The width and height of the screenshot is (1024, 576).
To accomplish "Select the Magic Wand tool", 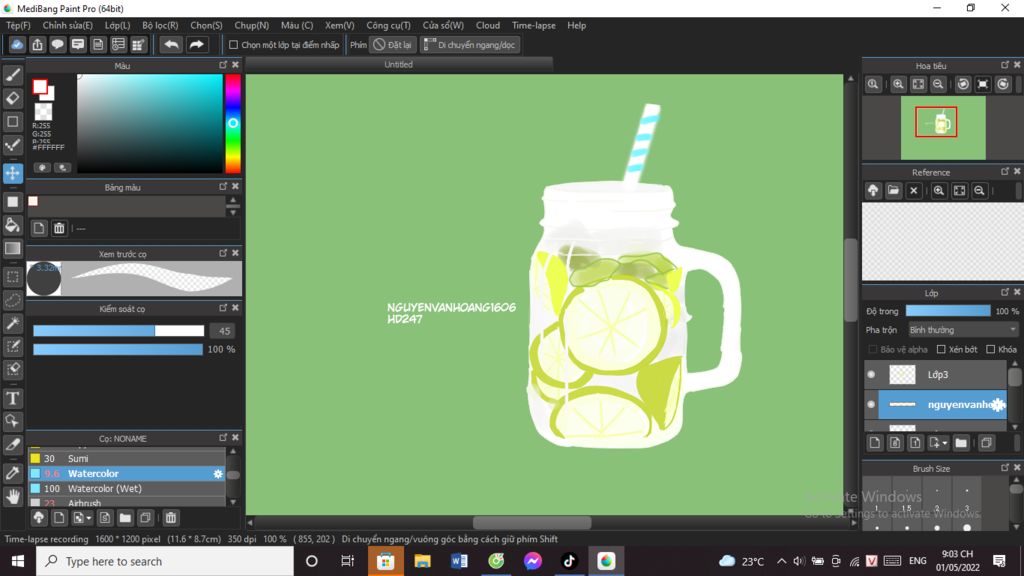I will (12, 323).
